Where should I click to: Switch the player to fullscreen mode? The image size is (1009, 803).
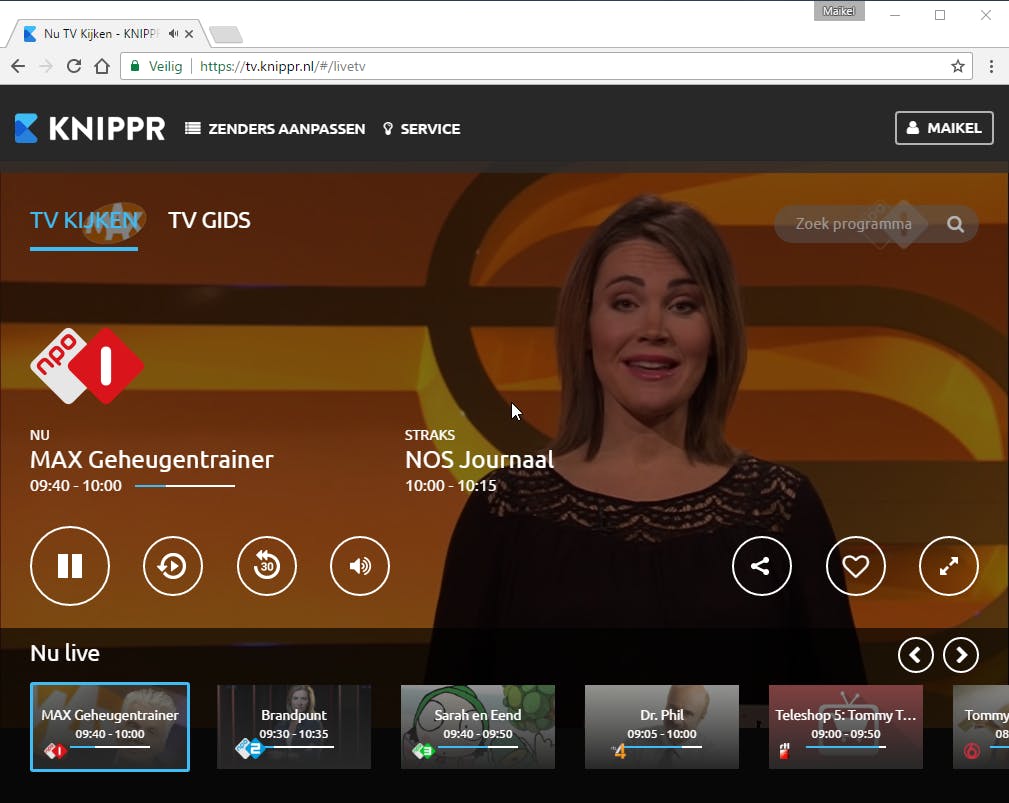pyautogui.click(x=948, y=566)
